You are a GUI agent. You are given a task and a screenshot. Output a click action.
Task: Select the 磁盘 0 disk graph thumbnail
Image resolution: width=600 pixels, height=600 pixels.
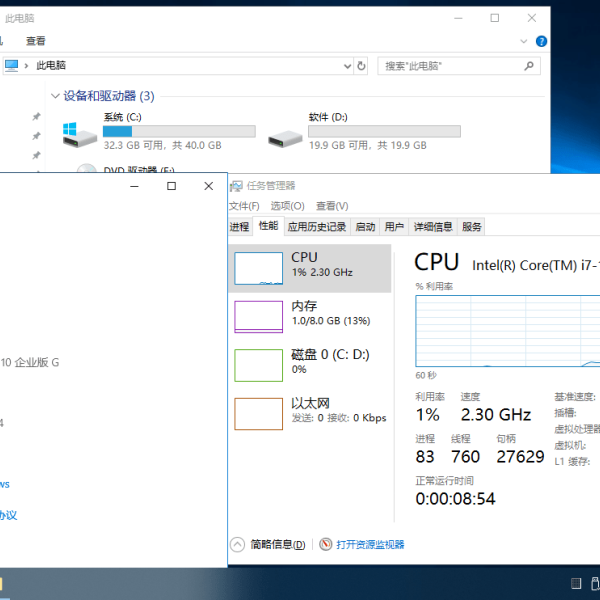tap(259, 365)
